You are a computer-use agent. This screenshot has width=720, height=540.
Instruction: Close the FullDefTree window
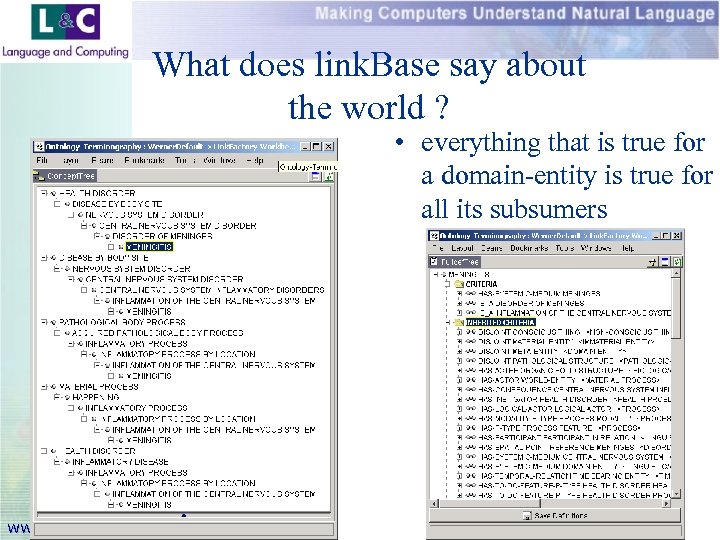point(676,236)
